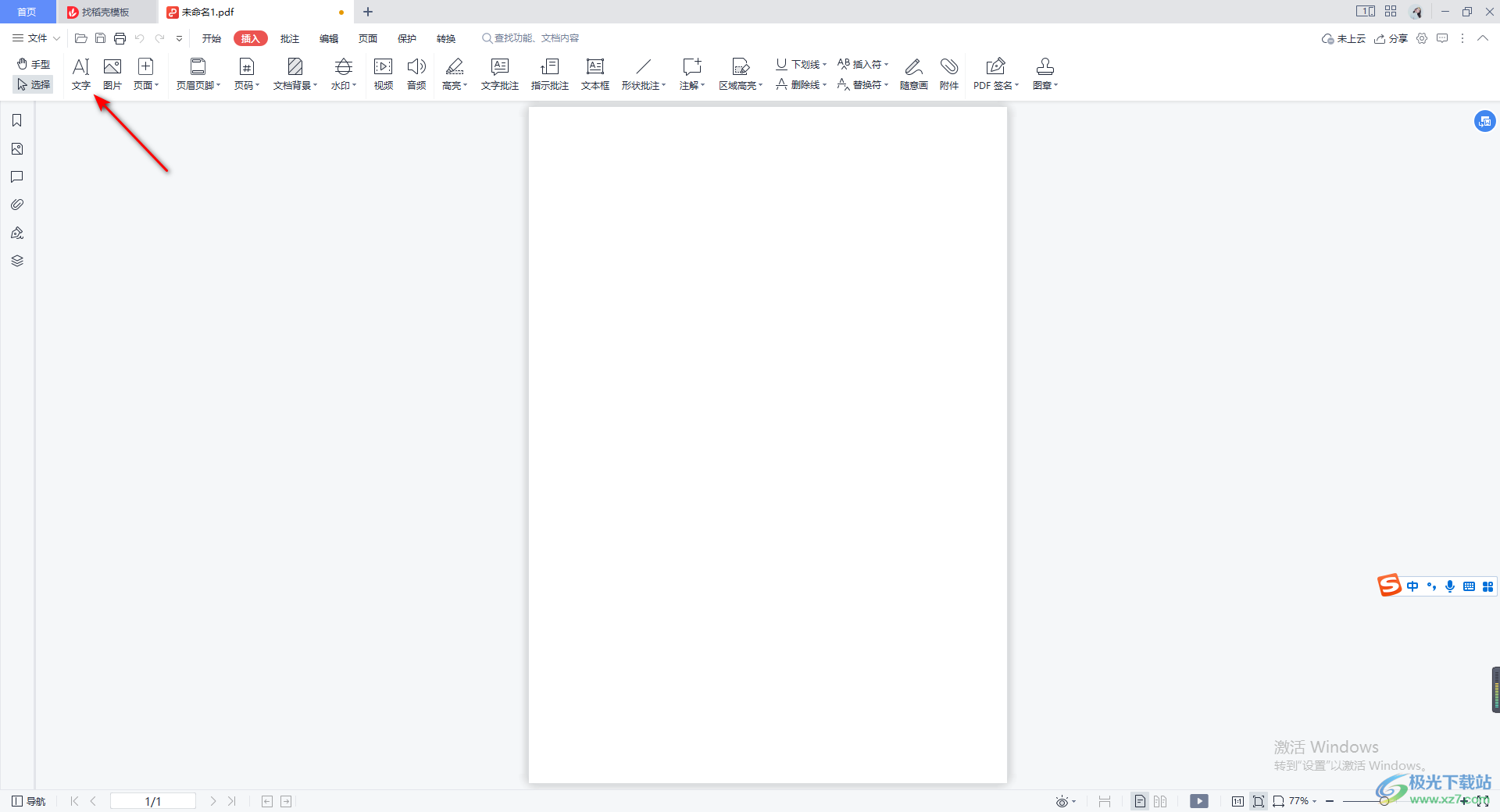Click the open file folder icon
The image size is (1500, 812).
pyautogui.click(x=80, y=38)
